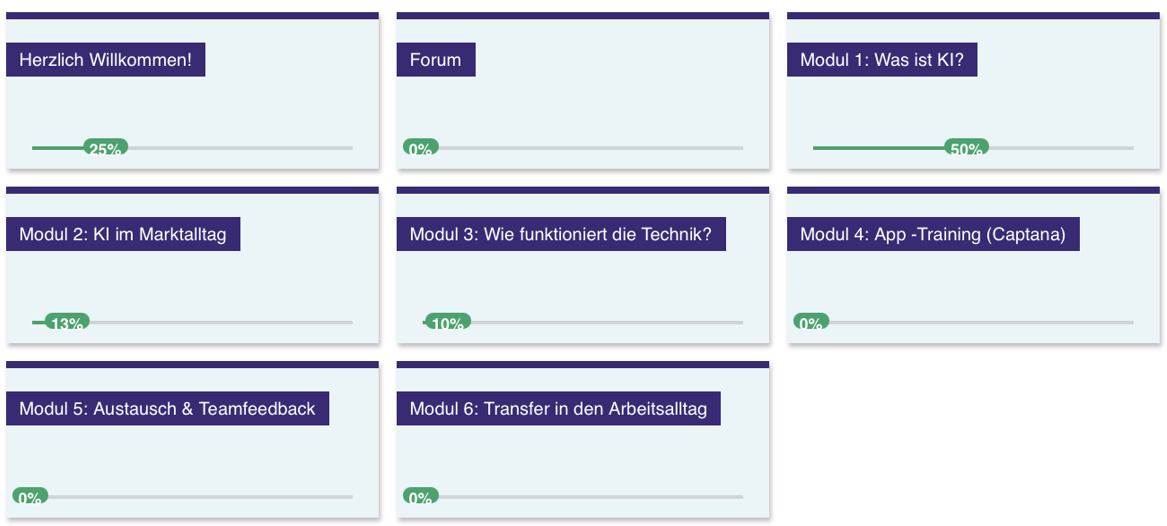Screen dimensions: 1167x526
Task: Open Modul 1: Was ist KI?
Action: 881,60
